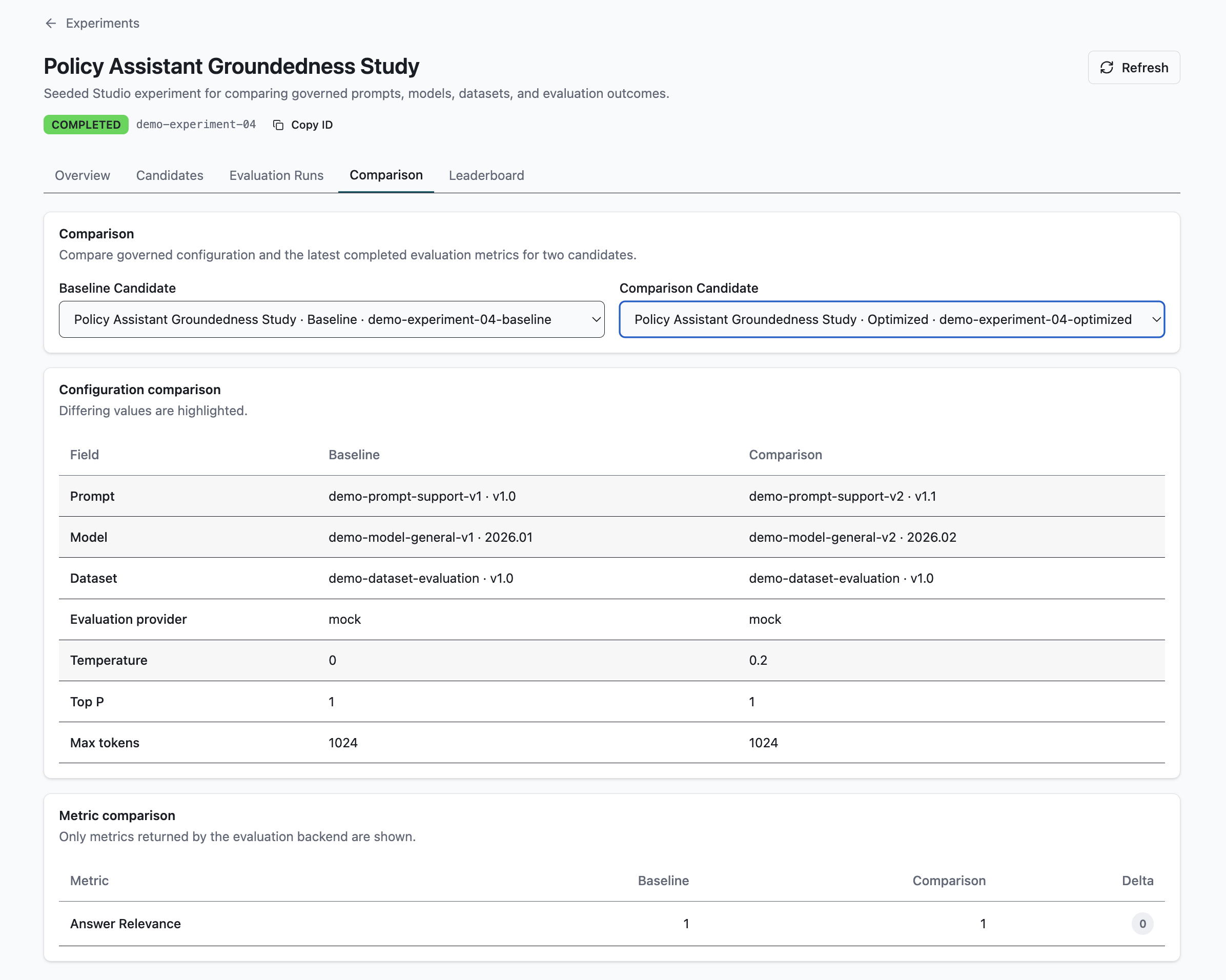Click the Evaluation provider row label
Viewport: 1226px width, 980px height.
[129, 619]
